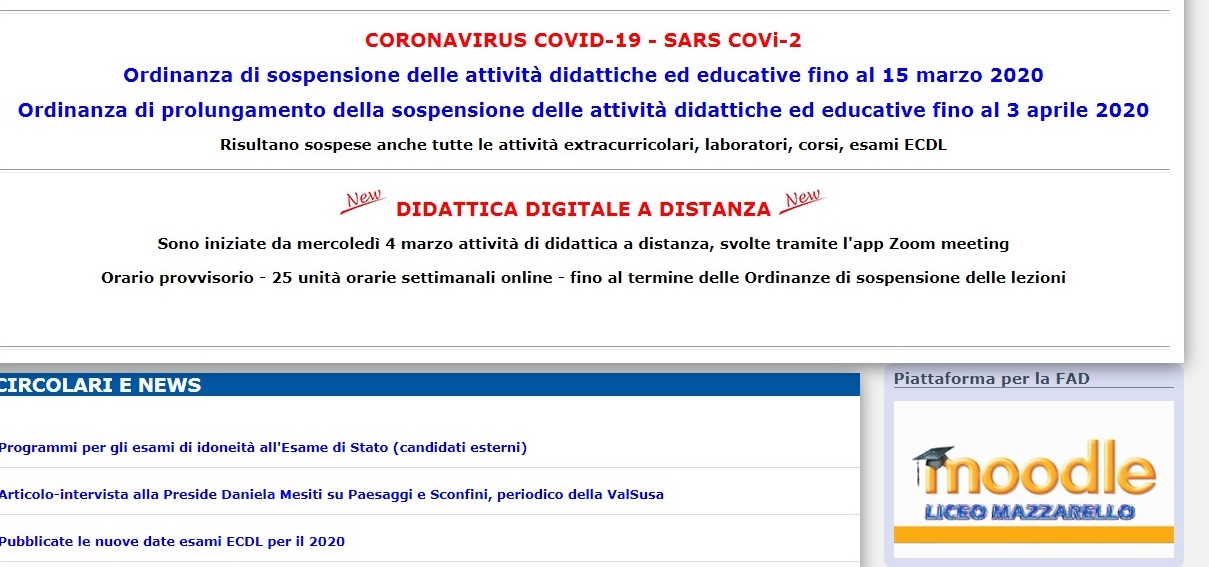Open Pubblicate le nuove date esami ECDL
Screen dimensions: 1209x567
coord(172,542)
